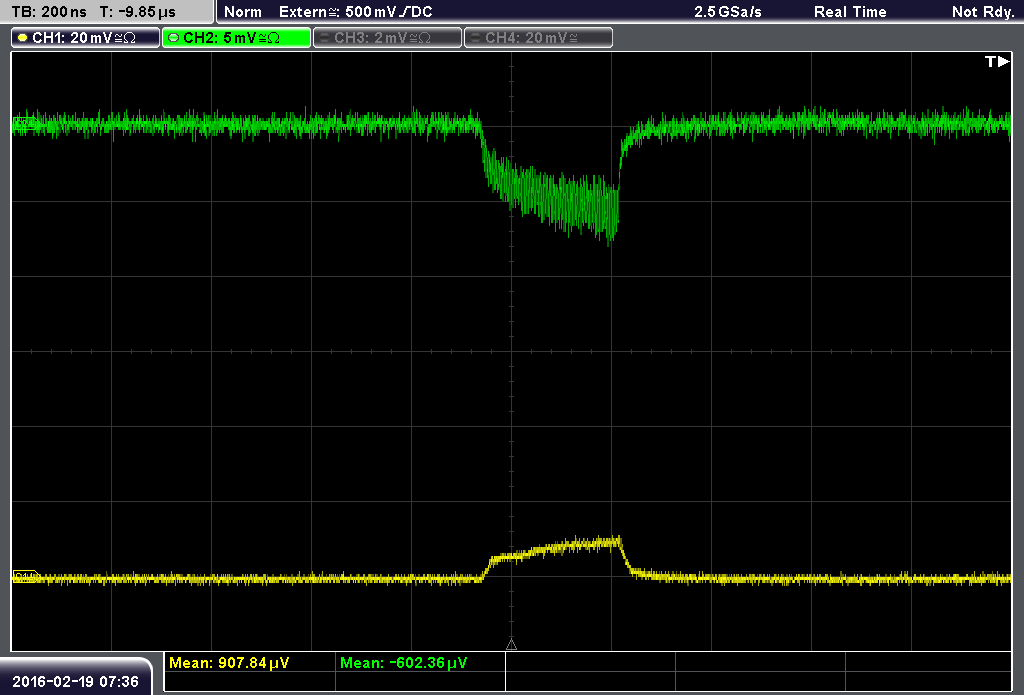Screen dimensions: 1024x695
Task: Open the Extern 500 mV trigger source
Action: click(x=356, y=12)
